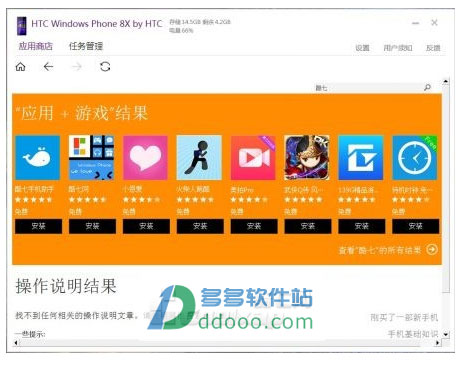Click the horizontal scrollbar left arrow
Image resolution: width=467 pixels, height=370 pixels.
16,342
